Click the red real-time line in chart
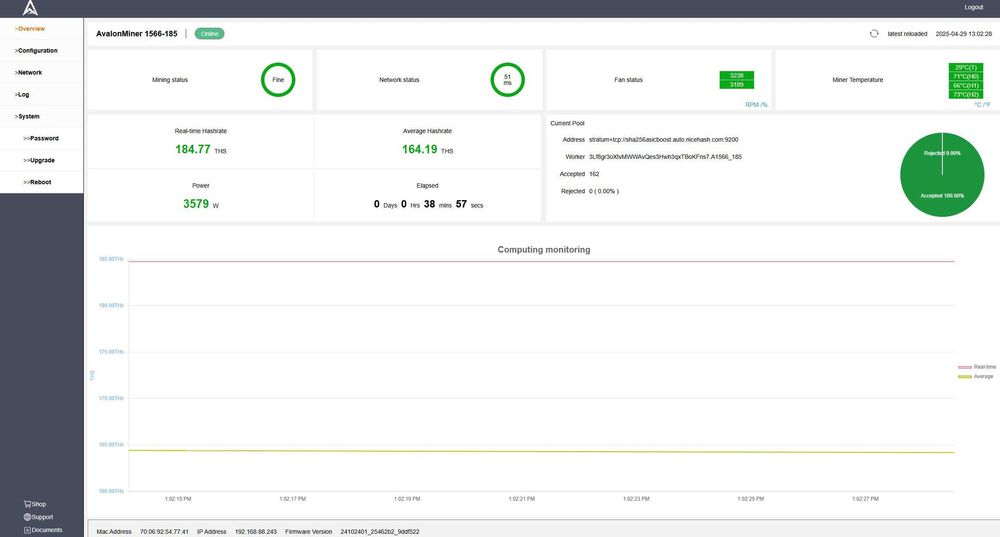The height and width of the screenshot is (537, 1000). coord(541,261)
